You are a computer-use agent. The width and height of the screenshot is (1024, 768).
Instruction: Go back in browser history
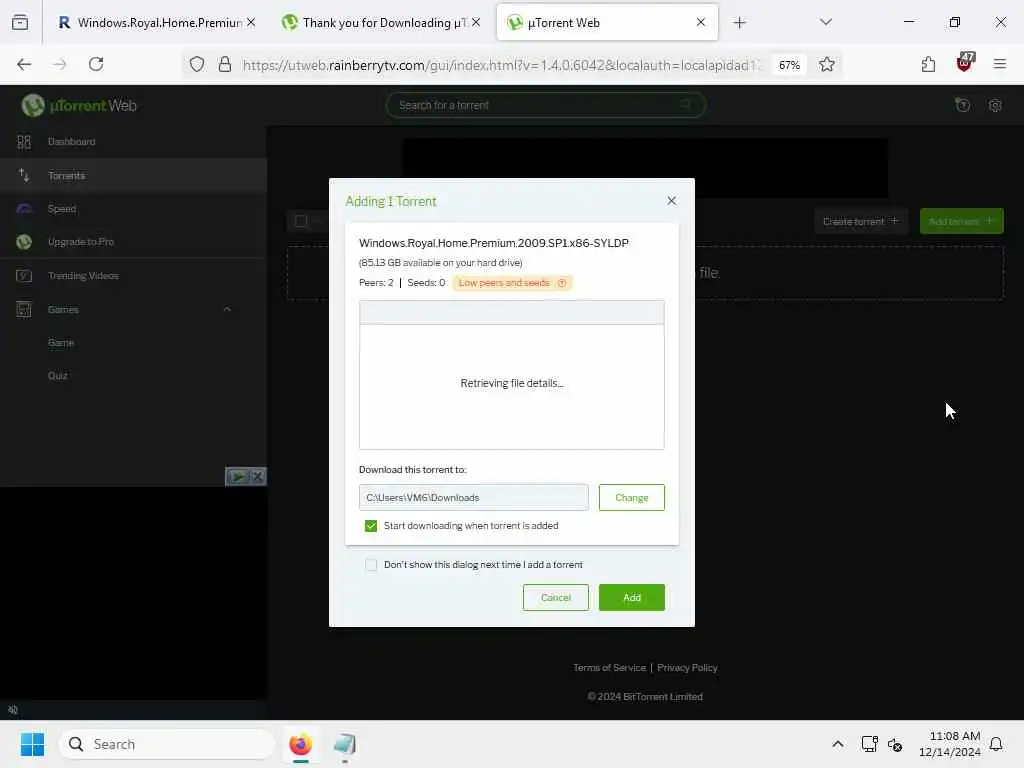pyautogui.click(x=24, y=64)
